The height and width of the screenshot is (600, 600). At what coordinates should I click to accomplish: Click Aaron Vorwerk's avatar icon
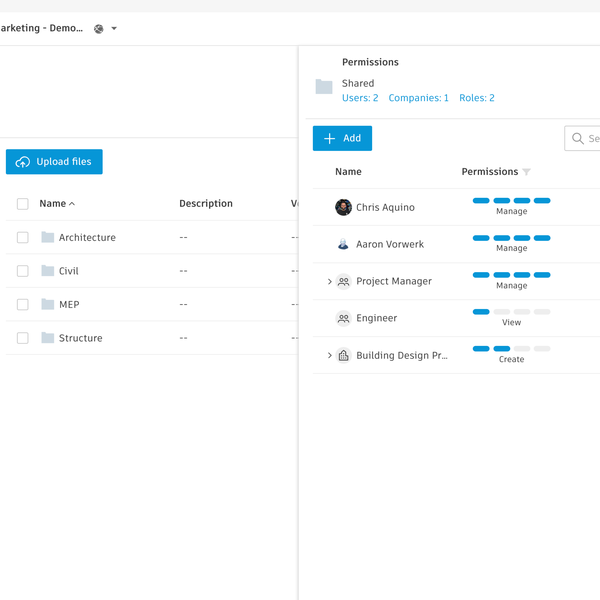point(343,244)
